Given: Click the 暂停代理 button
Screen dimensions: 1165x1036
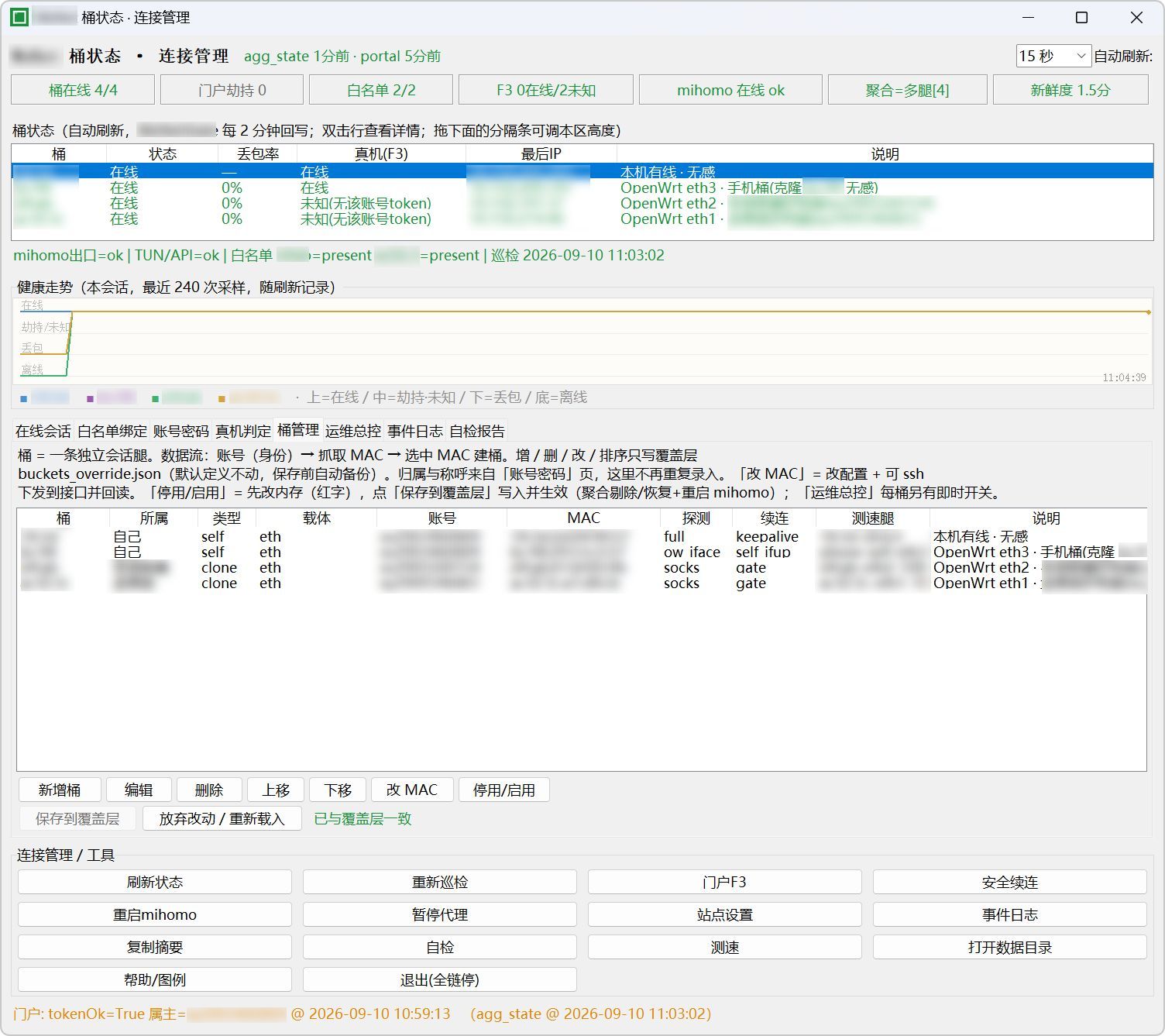Looking at the screenshot, I should click(x=440, y=914).
